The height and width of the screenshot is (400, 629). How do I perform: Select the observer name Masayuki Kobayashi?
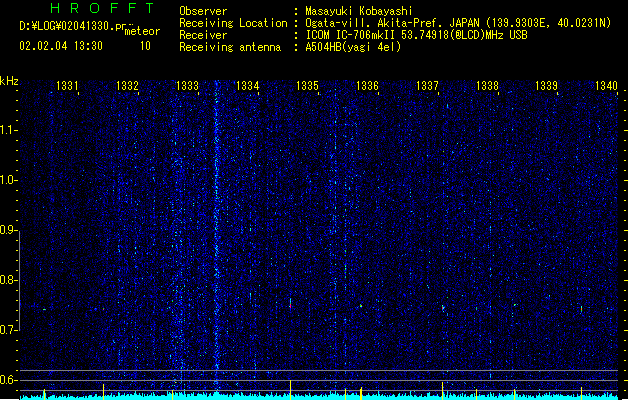pos(359,11)
